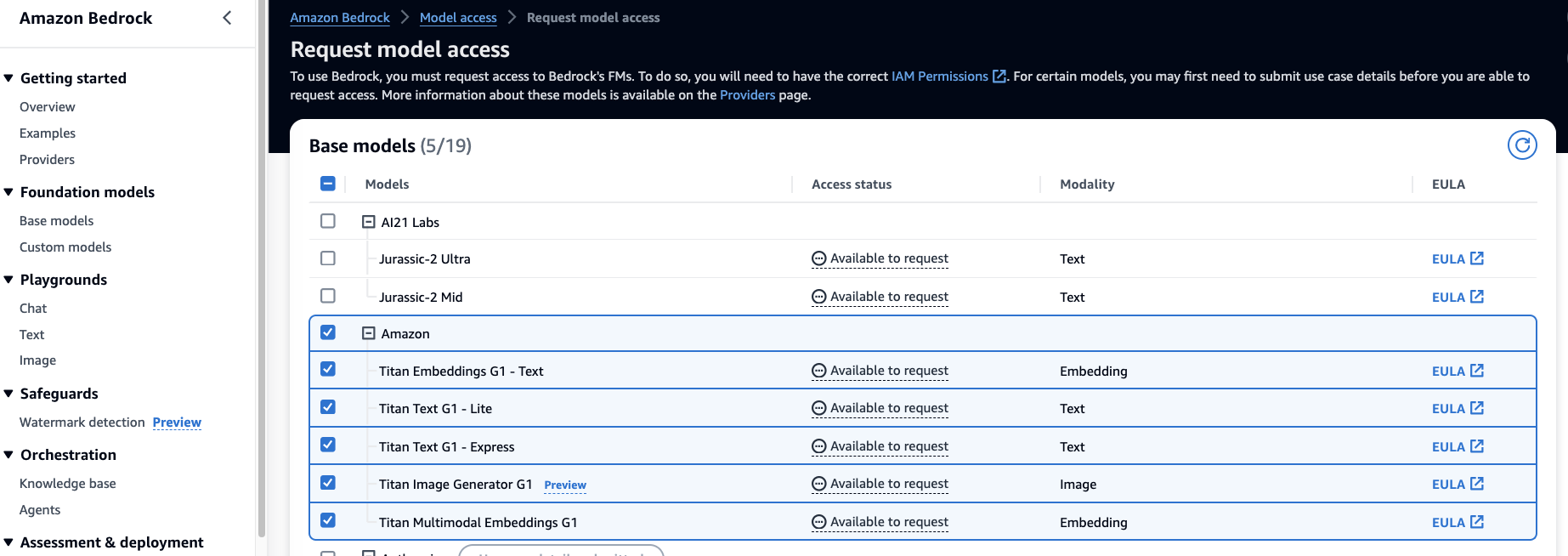Click the Model access breadcrumb link
The height and width of the screenshot is (556, 1568).
(458, 18)
